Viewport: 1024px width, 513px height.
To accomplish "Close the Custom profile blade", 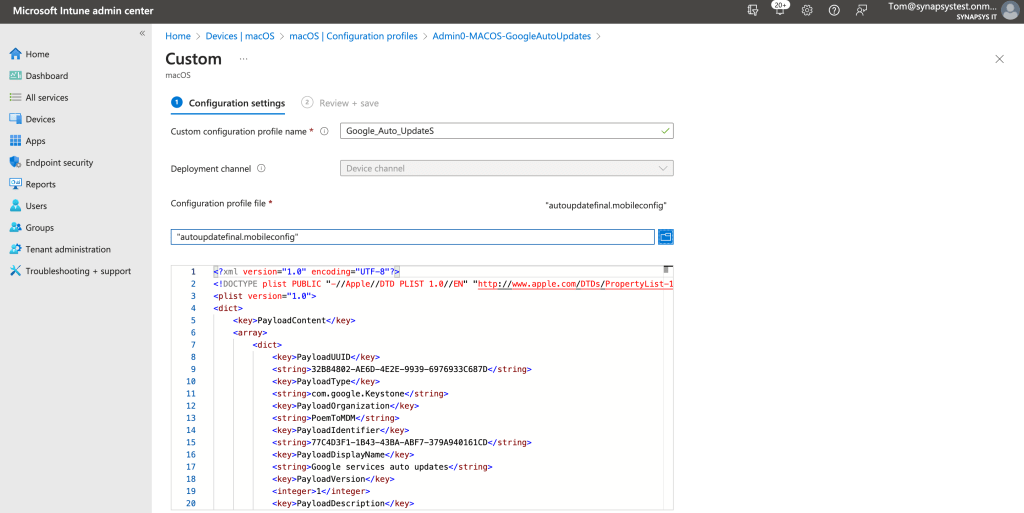I will tap(999, 60).
